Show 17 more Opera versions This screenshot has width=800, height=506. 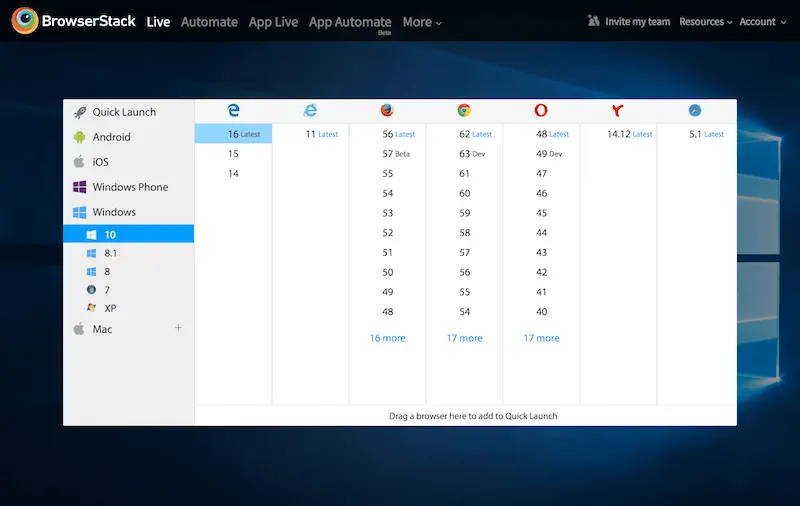point(541,338)
